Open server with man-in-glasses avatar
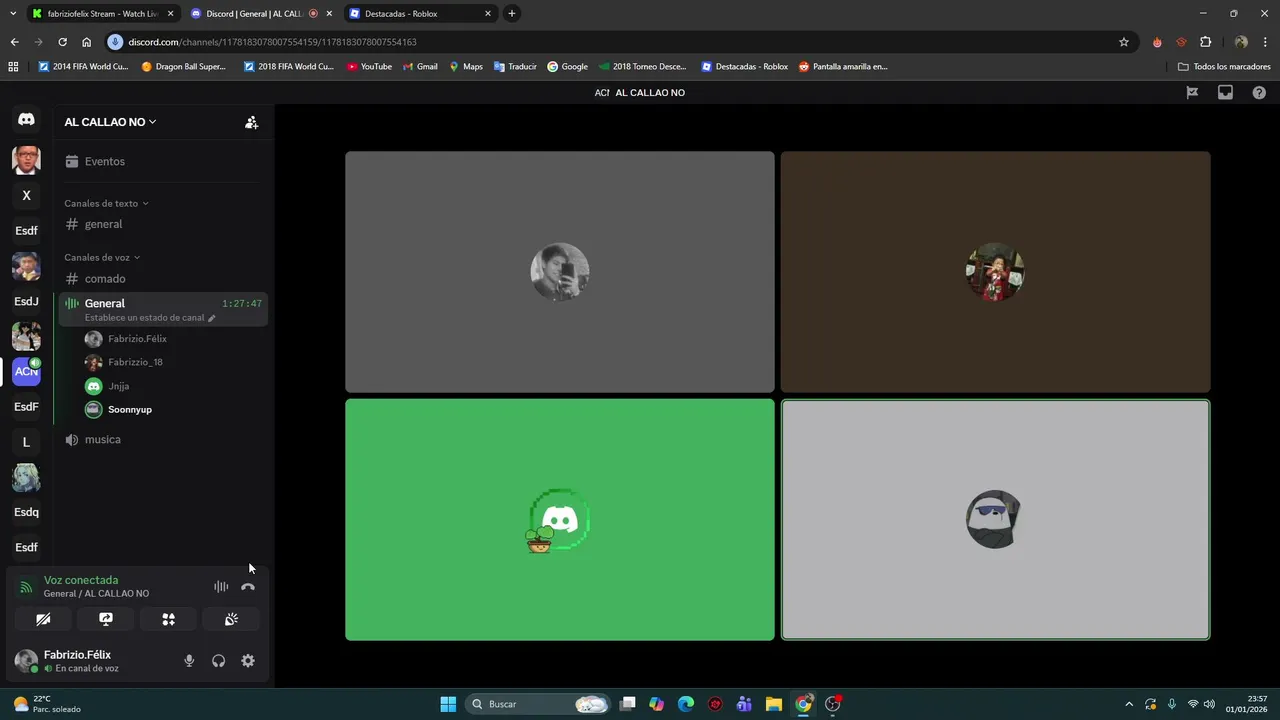 coord(26,160)
